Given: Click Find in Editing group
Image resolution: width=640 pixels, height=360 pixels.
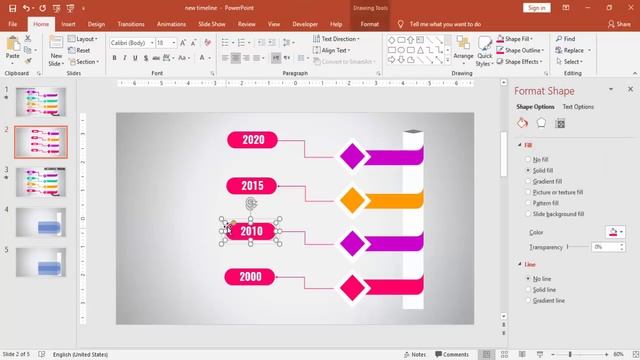Looking at the screenshot, I should [565, 39].
